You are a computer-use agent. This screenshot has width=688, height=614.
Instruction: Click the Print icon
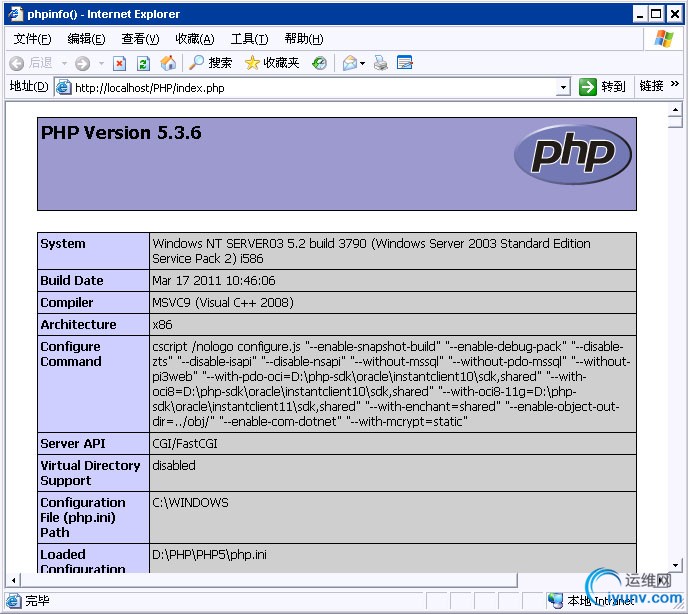[380, 63]
